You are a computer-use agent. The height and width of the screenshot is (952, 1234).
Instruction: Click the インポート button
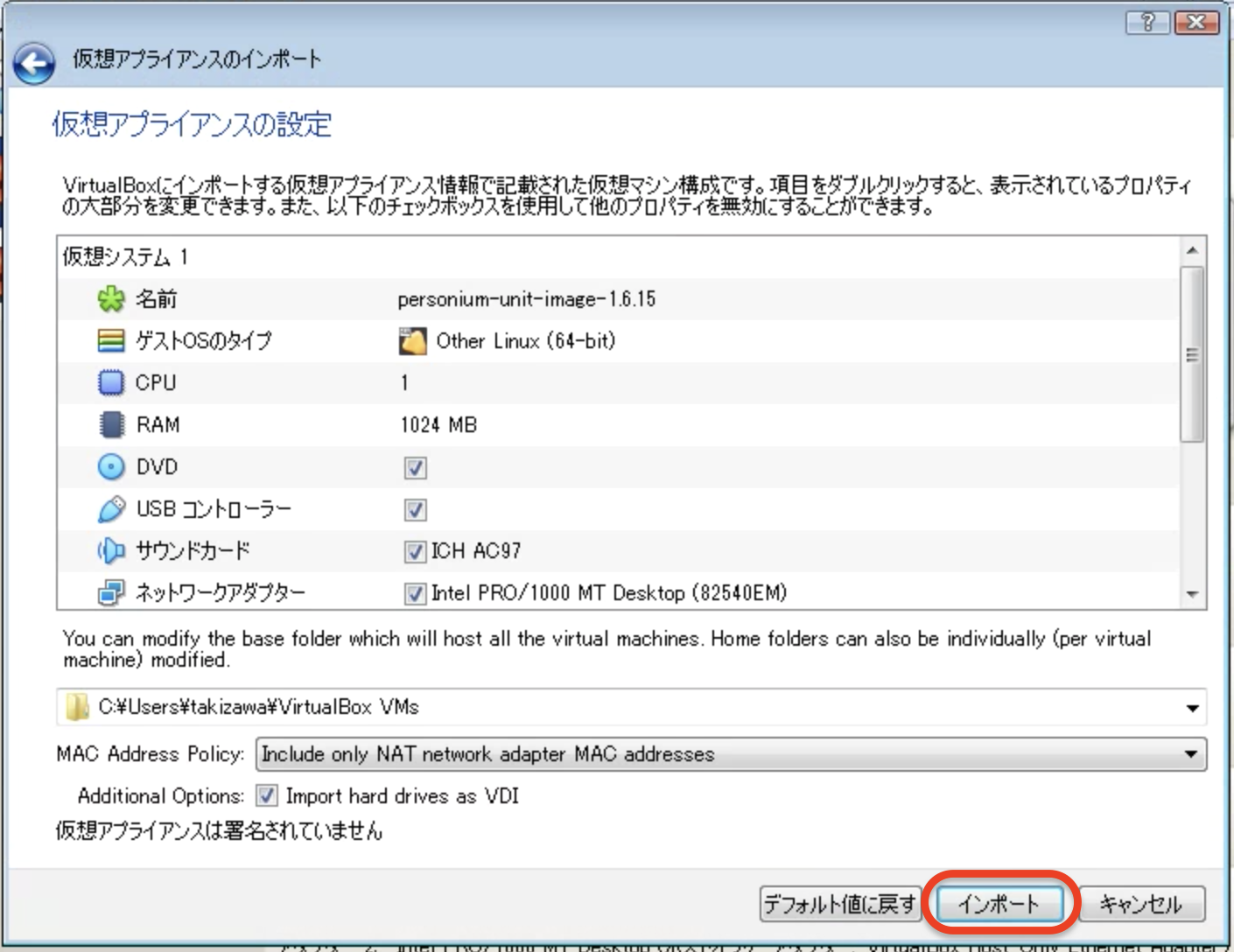[999, 904]
